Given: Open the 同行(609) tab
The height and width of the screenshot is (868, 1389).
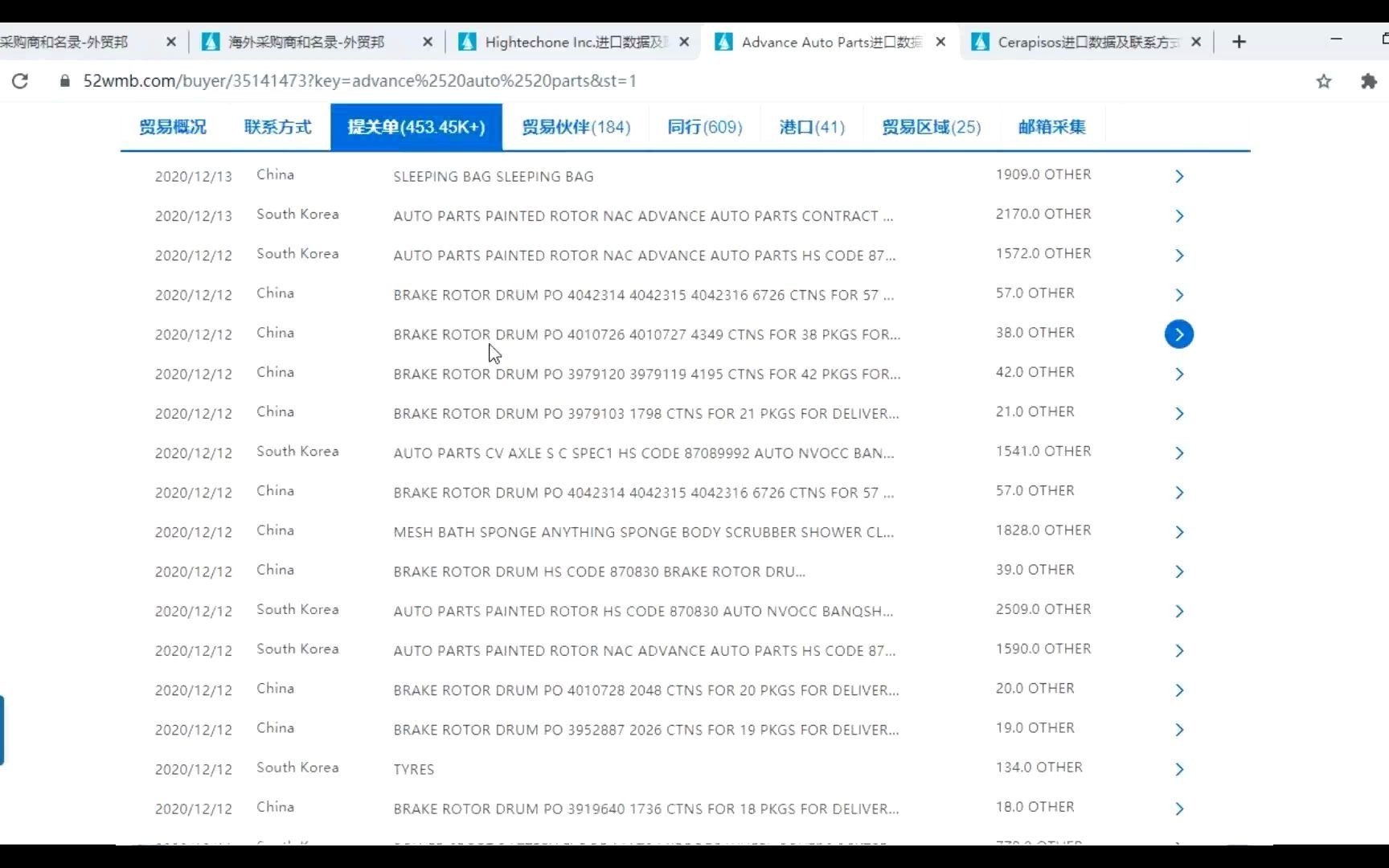Looking at the screenshot, I should click(x=704, y=127).
